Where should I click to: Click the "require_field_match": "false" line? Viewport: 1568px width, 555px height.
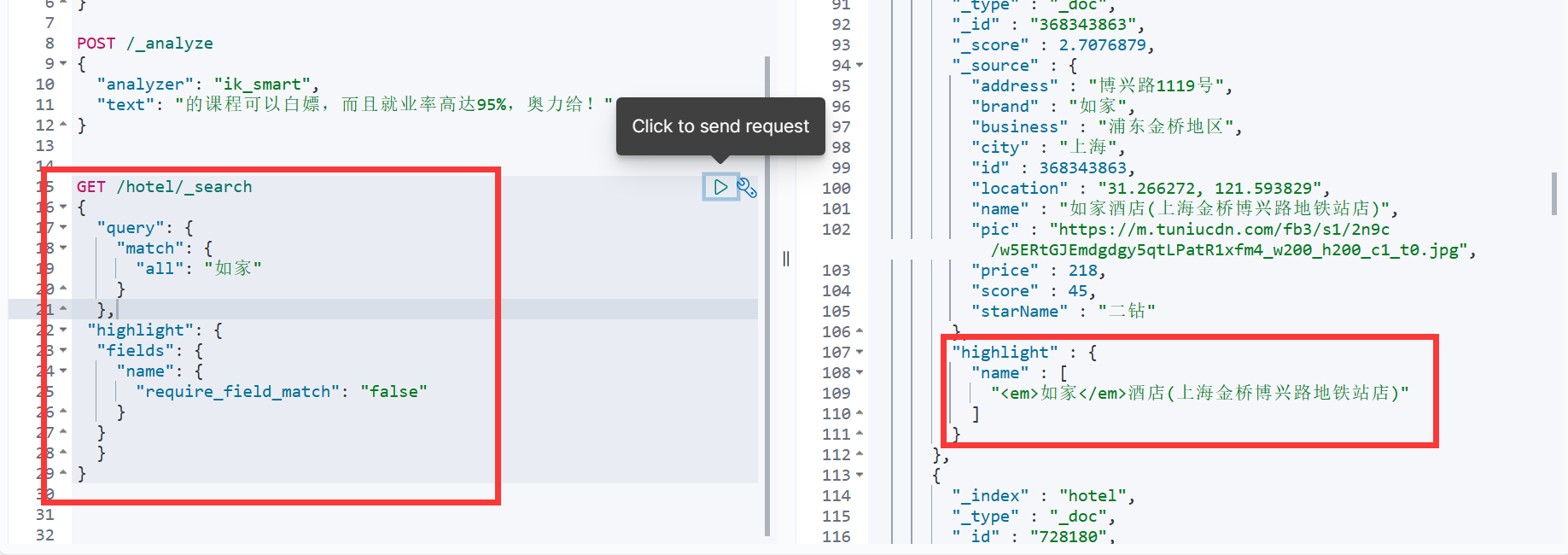pos(282,392)
